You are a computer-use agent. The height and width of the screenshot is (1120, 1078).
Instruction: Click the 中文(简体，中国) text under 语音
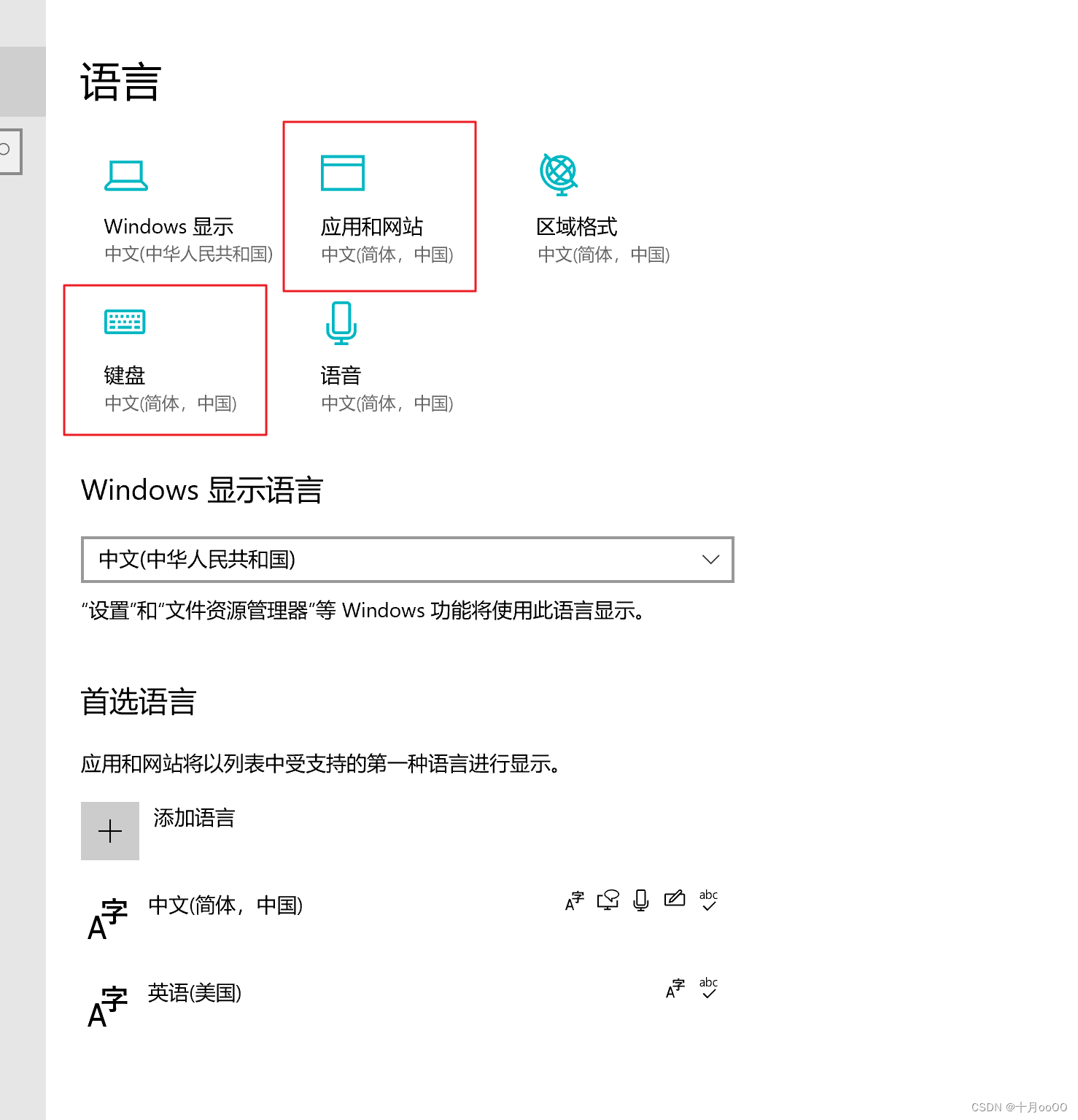click(387, 403)
